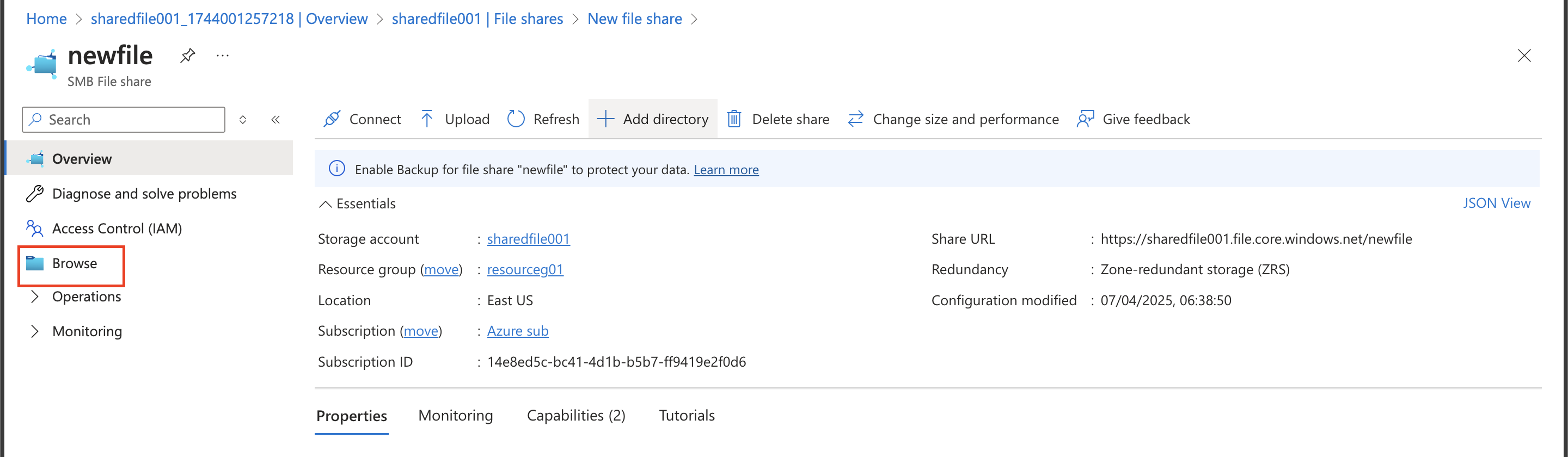This screenshot has height=457, width=1568.
Task: Open Azure sub subscription link
Action: tap(518, 331)
